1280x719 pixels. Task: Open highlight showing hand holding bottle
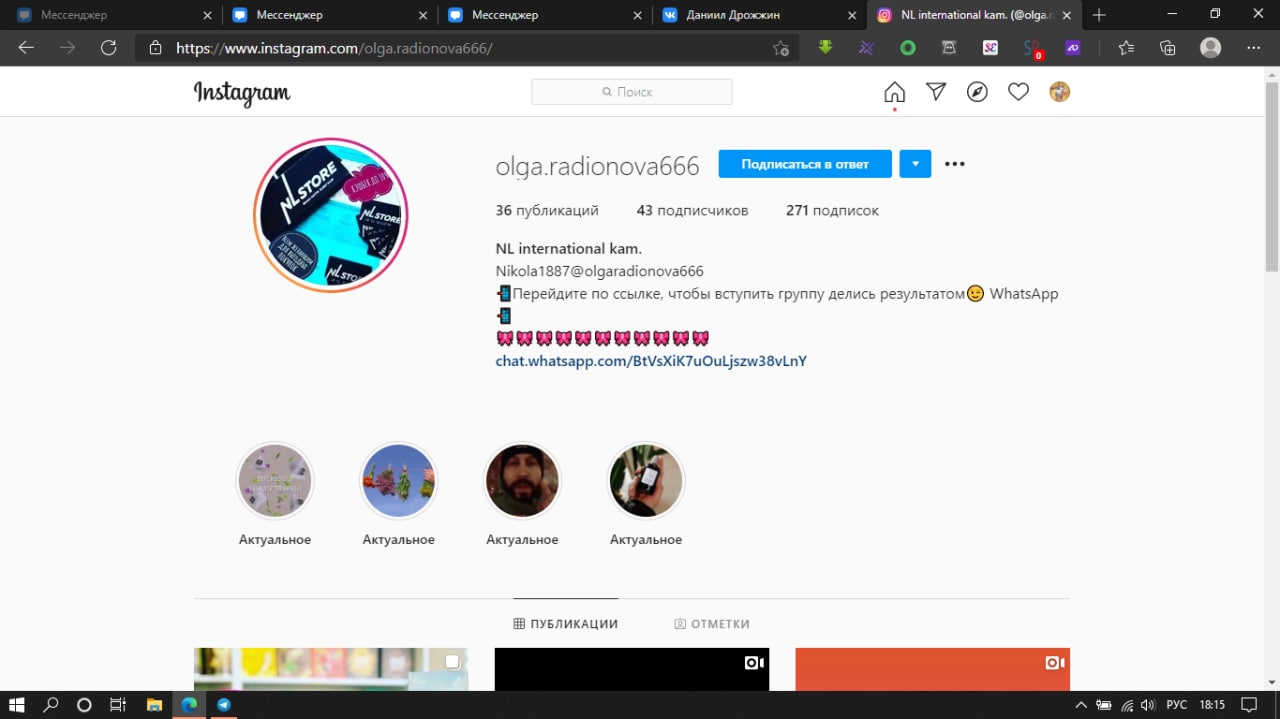click(646, 482)
